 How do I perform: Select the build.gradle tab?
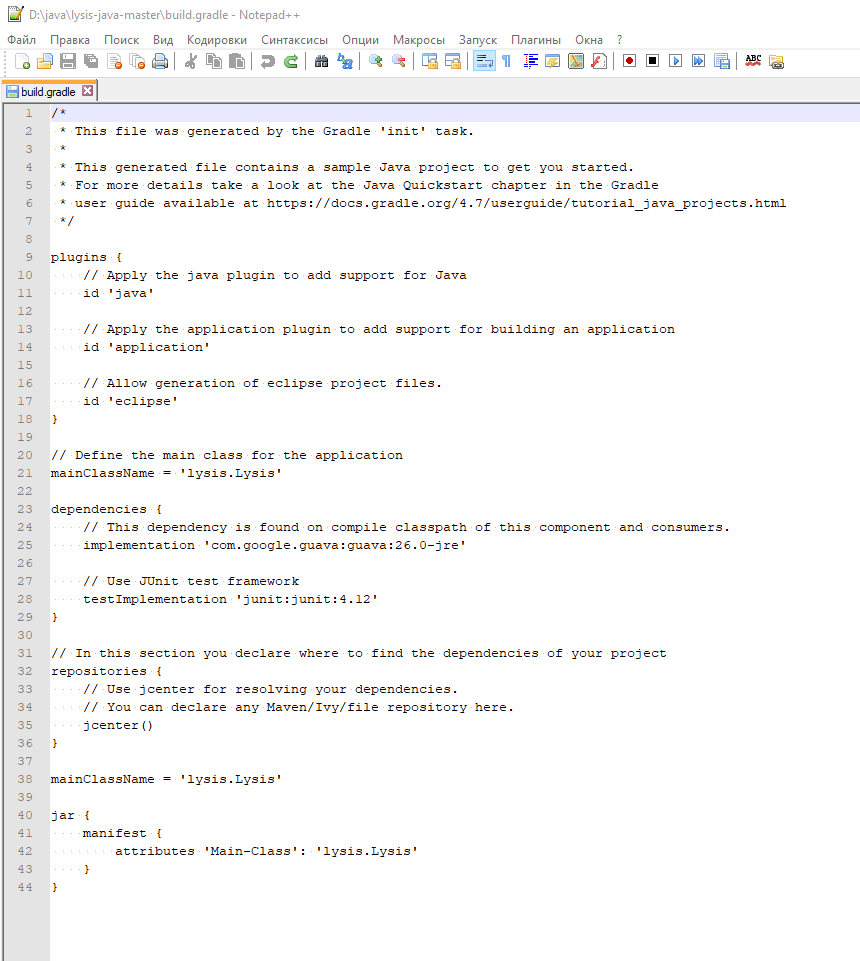pos(48,90)
